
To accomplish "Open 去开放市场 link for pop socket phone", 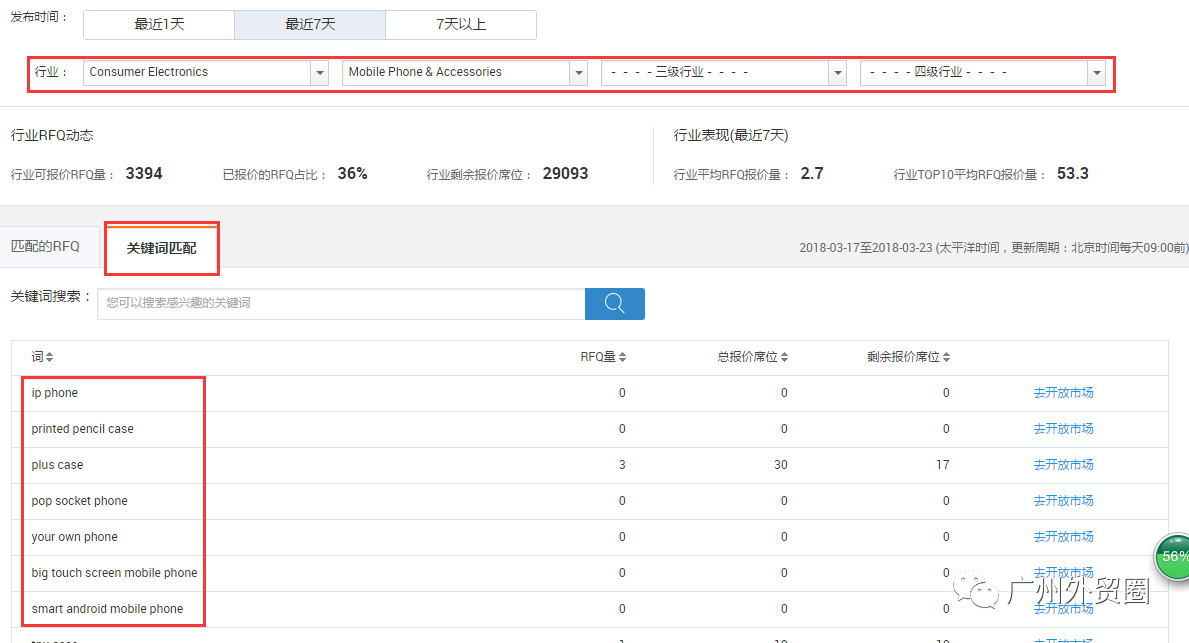I will 1063,500.
